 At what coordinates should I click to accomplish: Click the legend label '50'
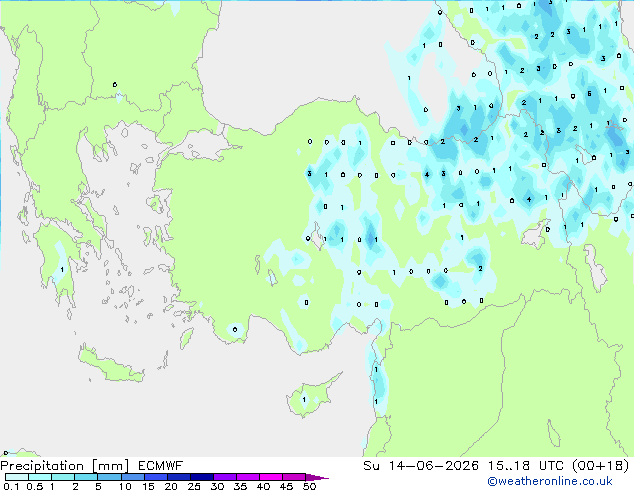coord(309,486)
